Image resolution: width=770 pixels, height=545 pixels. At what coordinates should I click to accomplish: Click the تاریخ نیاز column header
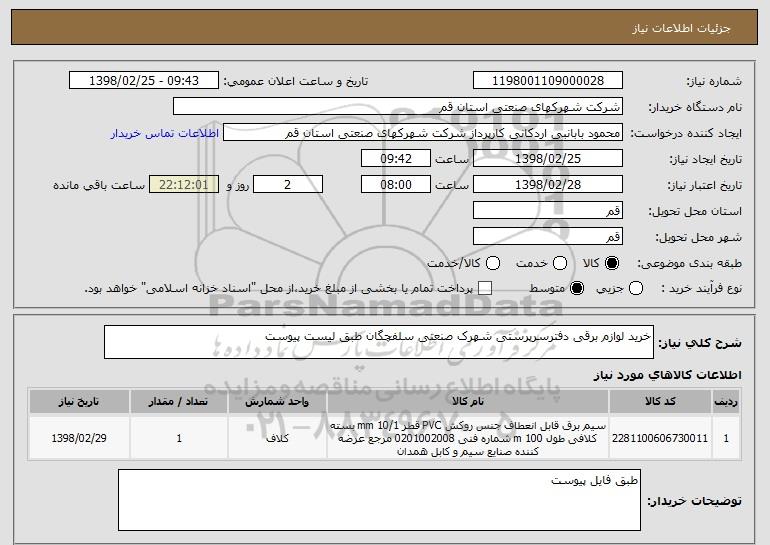79,402
